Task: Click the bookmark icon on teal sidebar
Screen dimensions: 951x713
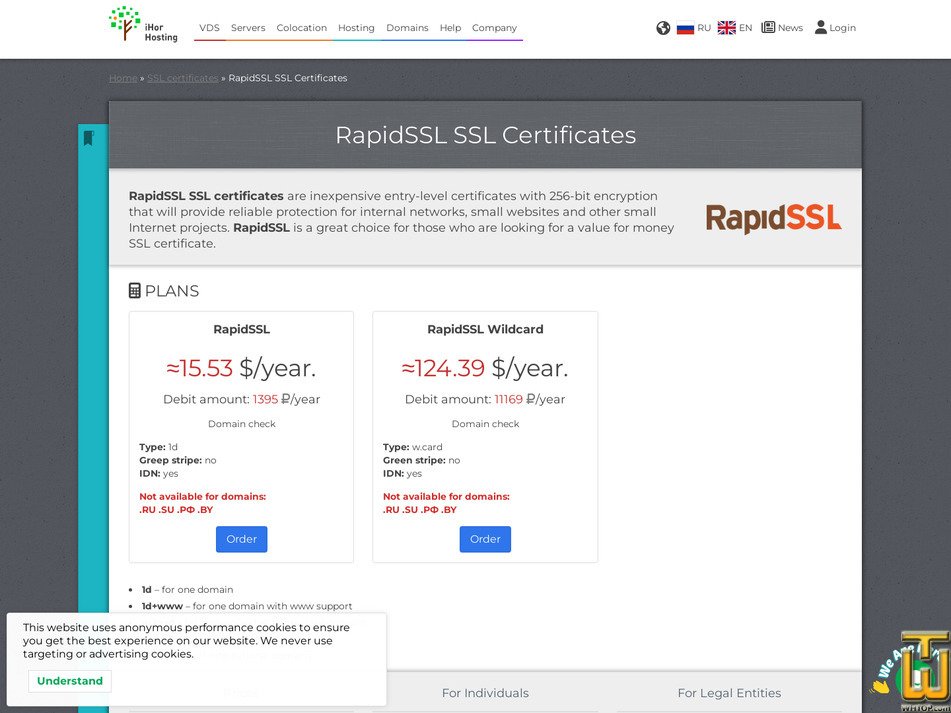Action: [89, 138]
